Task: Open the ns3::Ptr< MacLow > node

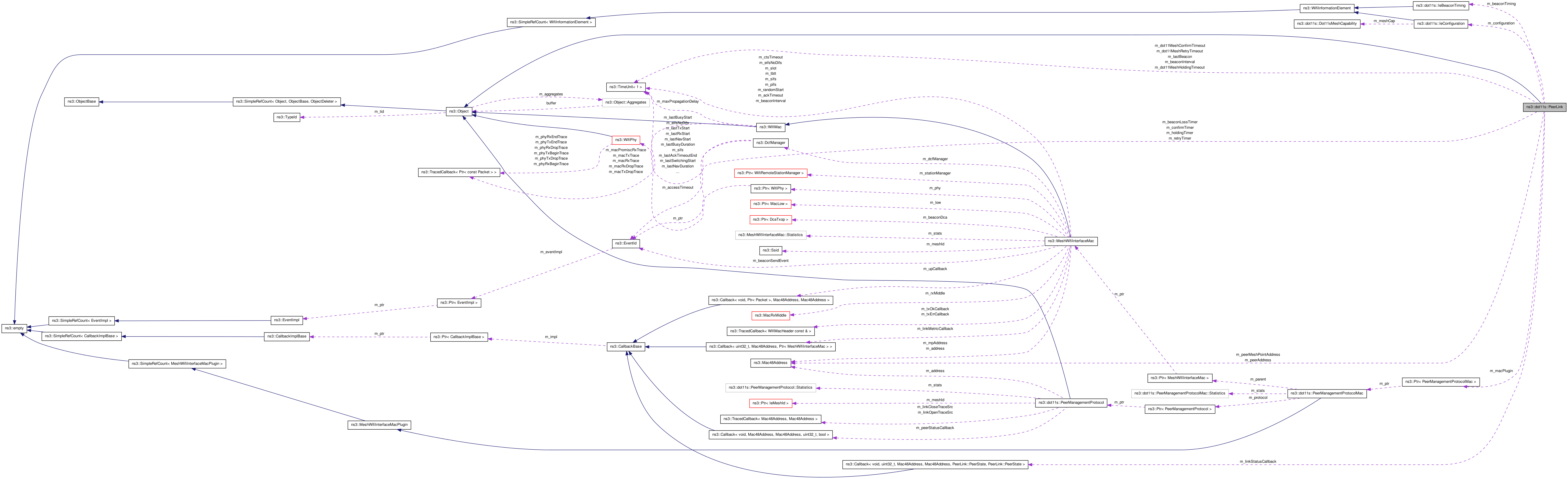Action: [x=770, y=204]
